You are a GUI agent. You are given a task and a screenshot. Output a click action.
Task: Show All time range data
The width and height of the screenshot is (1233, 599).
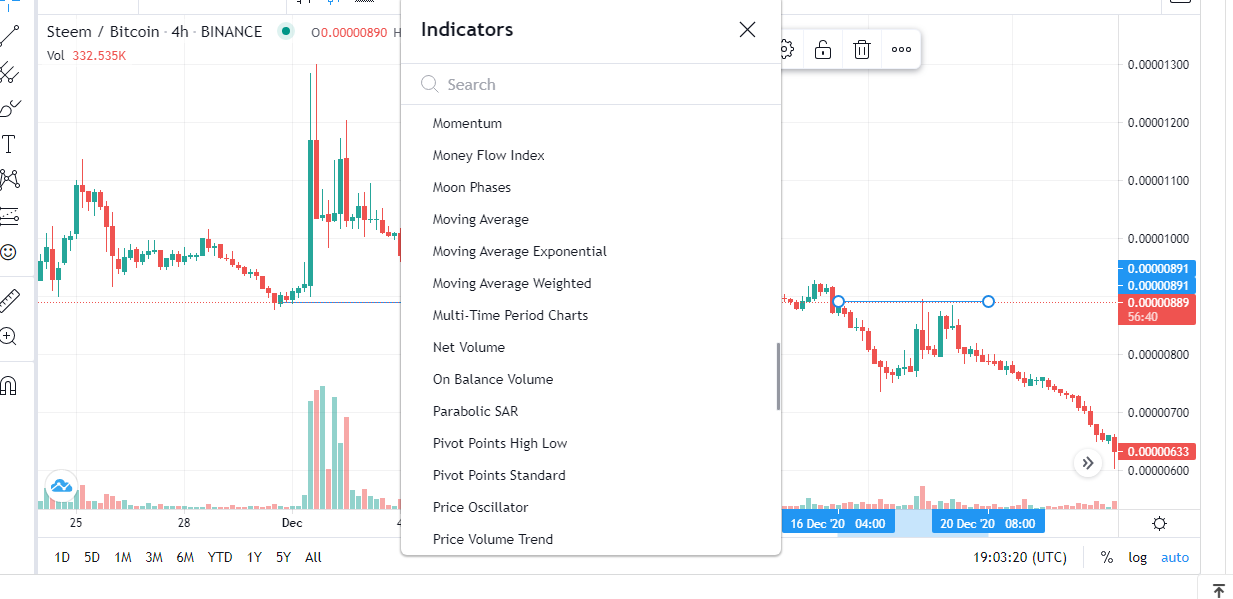313,557
